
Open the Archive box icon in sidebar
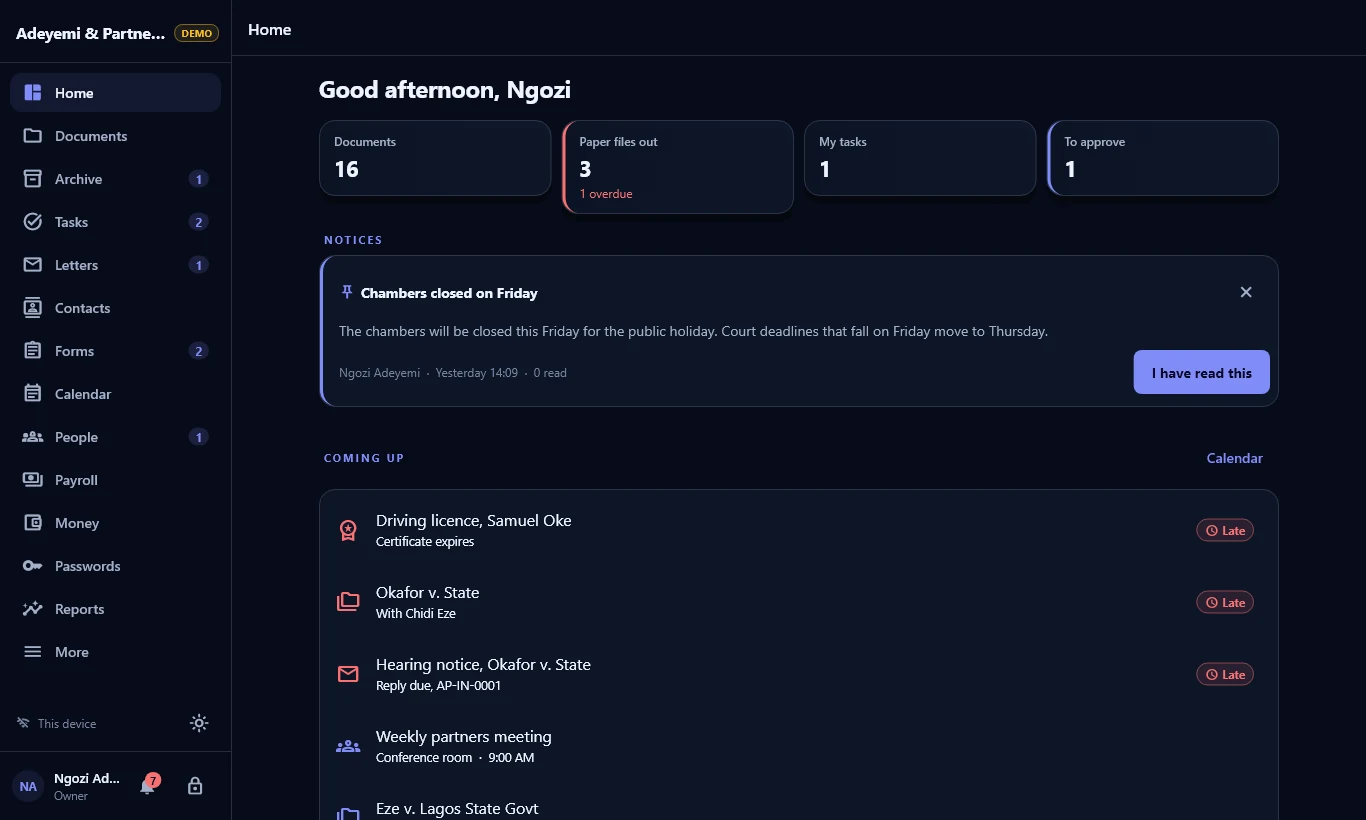33,179
